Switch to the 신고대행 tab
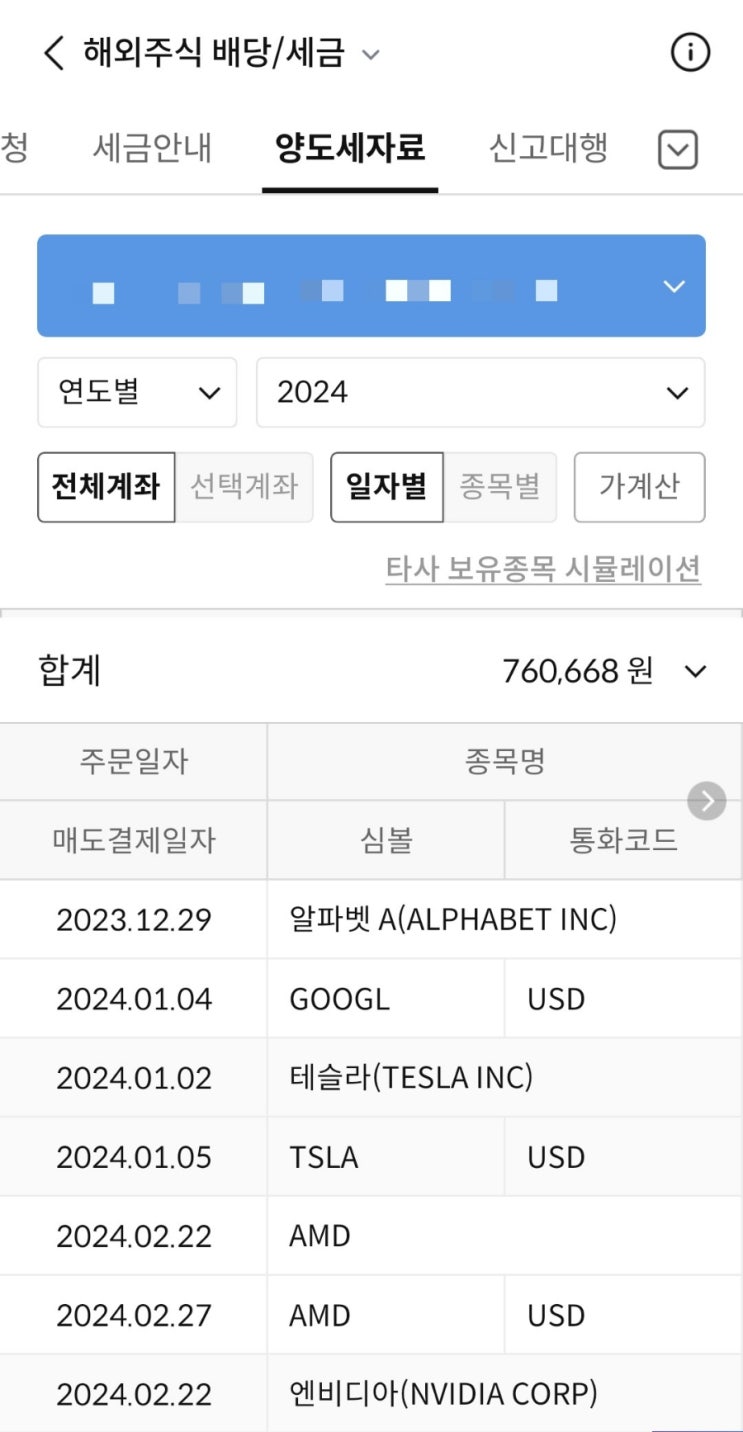 [548, 149]
